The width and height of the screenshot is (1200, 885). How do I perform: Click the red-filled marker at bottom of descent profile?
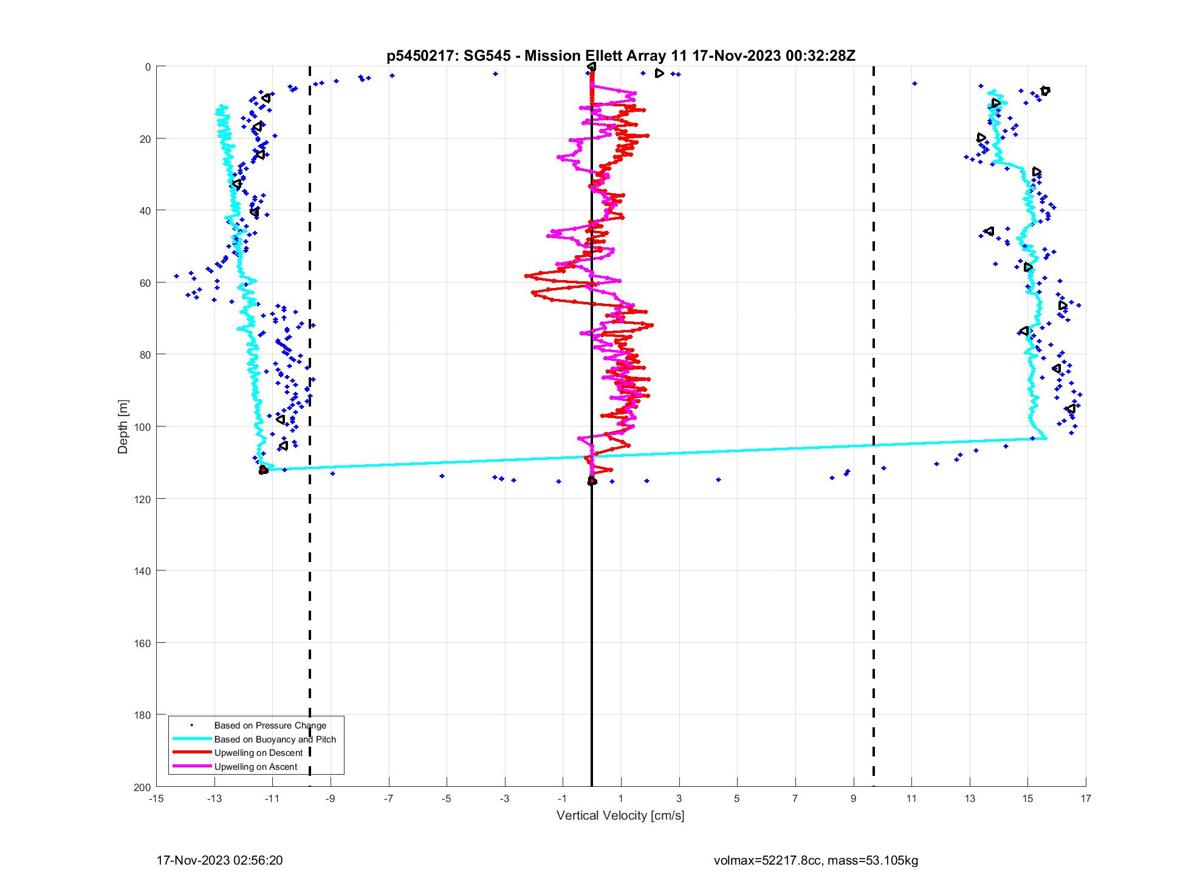pos(263,470)
